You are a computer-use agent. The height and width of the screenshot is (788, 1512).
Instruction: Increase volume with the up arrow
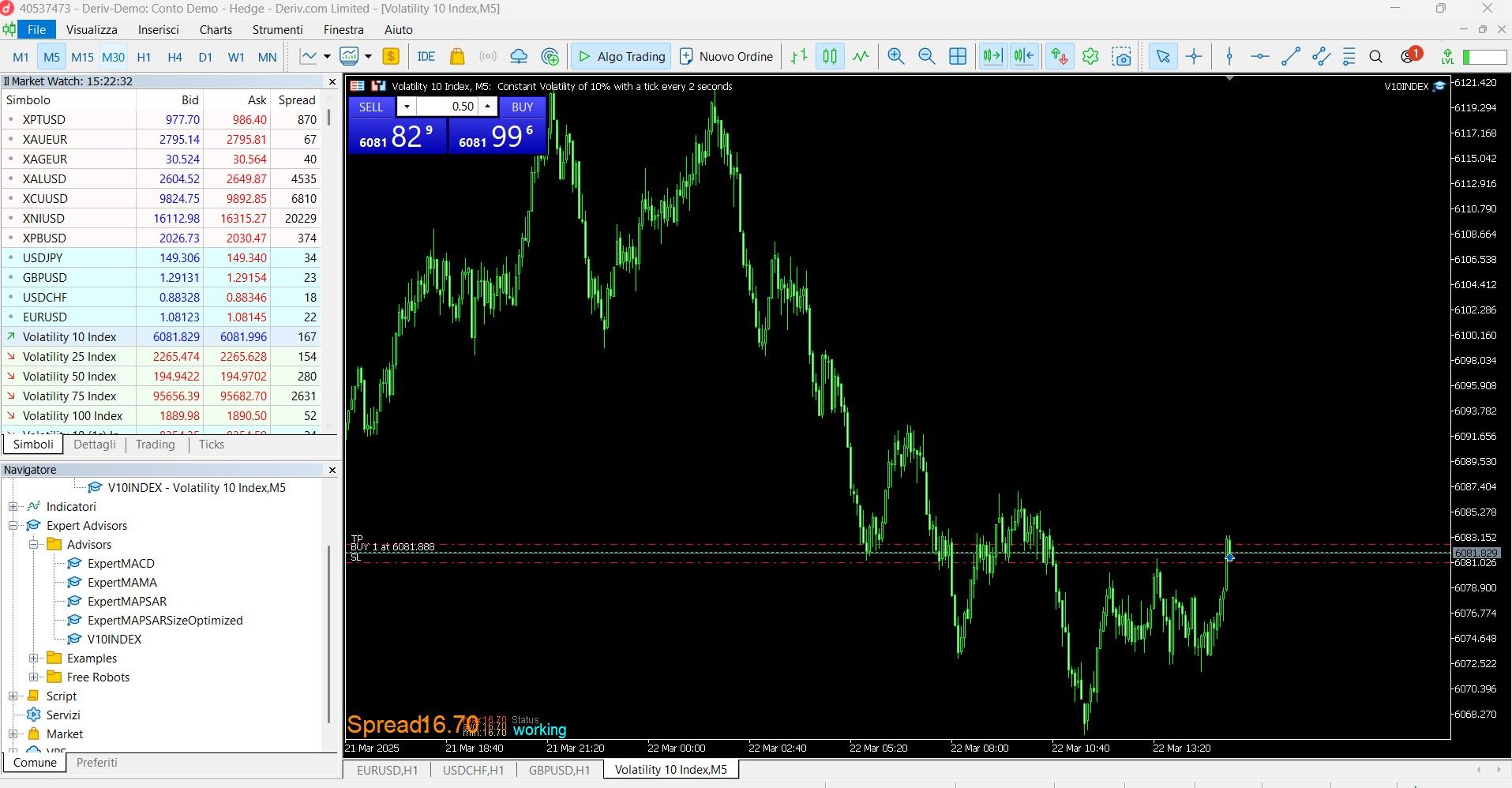488,107
